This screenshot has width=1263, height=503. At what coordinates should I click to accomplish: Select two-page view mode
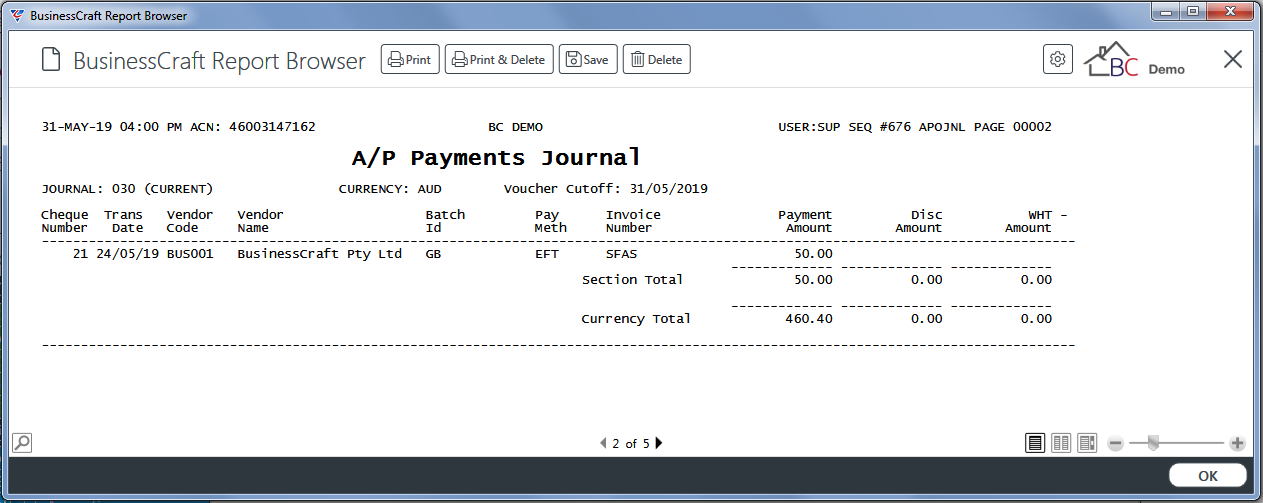(1061, 443)
